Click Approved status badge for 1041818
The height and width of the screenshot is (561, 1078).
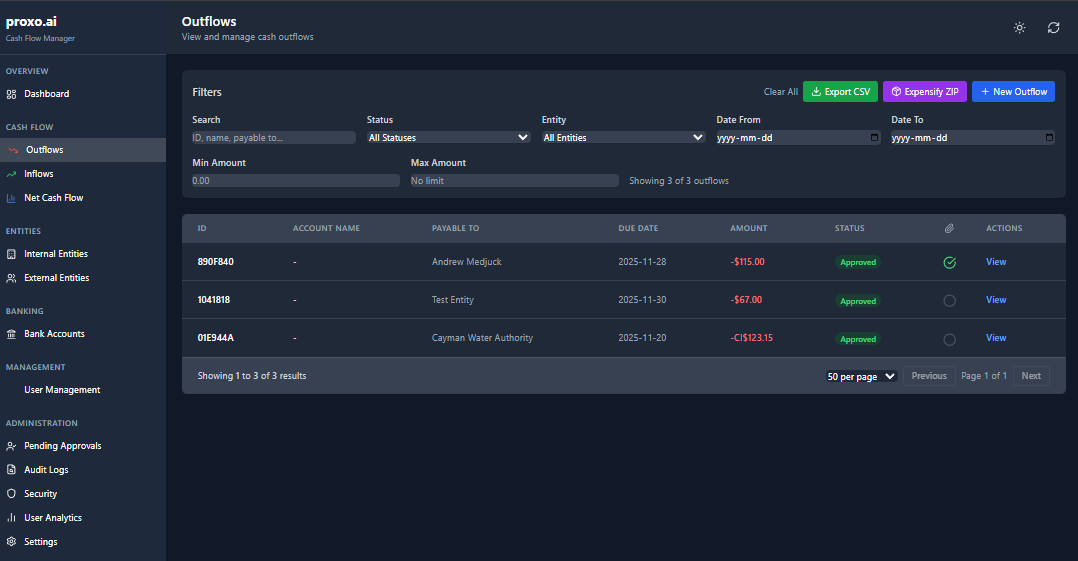[858, 301]
